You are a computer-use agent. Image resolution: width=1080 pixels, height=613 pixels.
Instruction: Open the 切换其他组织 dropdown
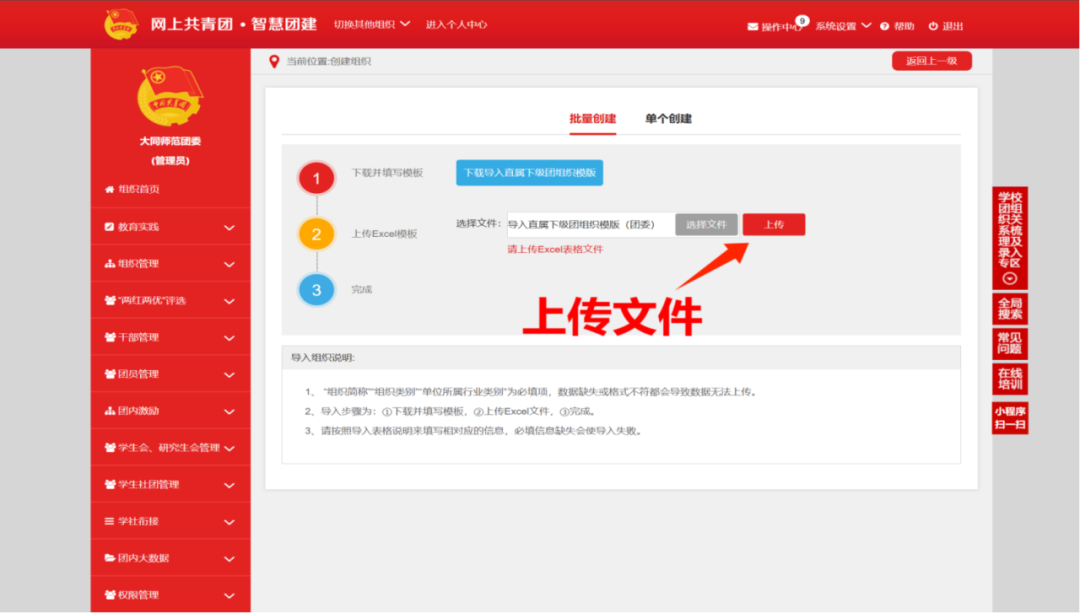[370, 23]
